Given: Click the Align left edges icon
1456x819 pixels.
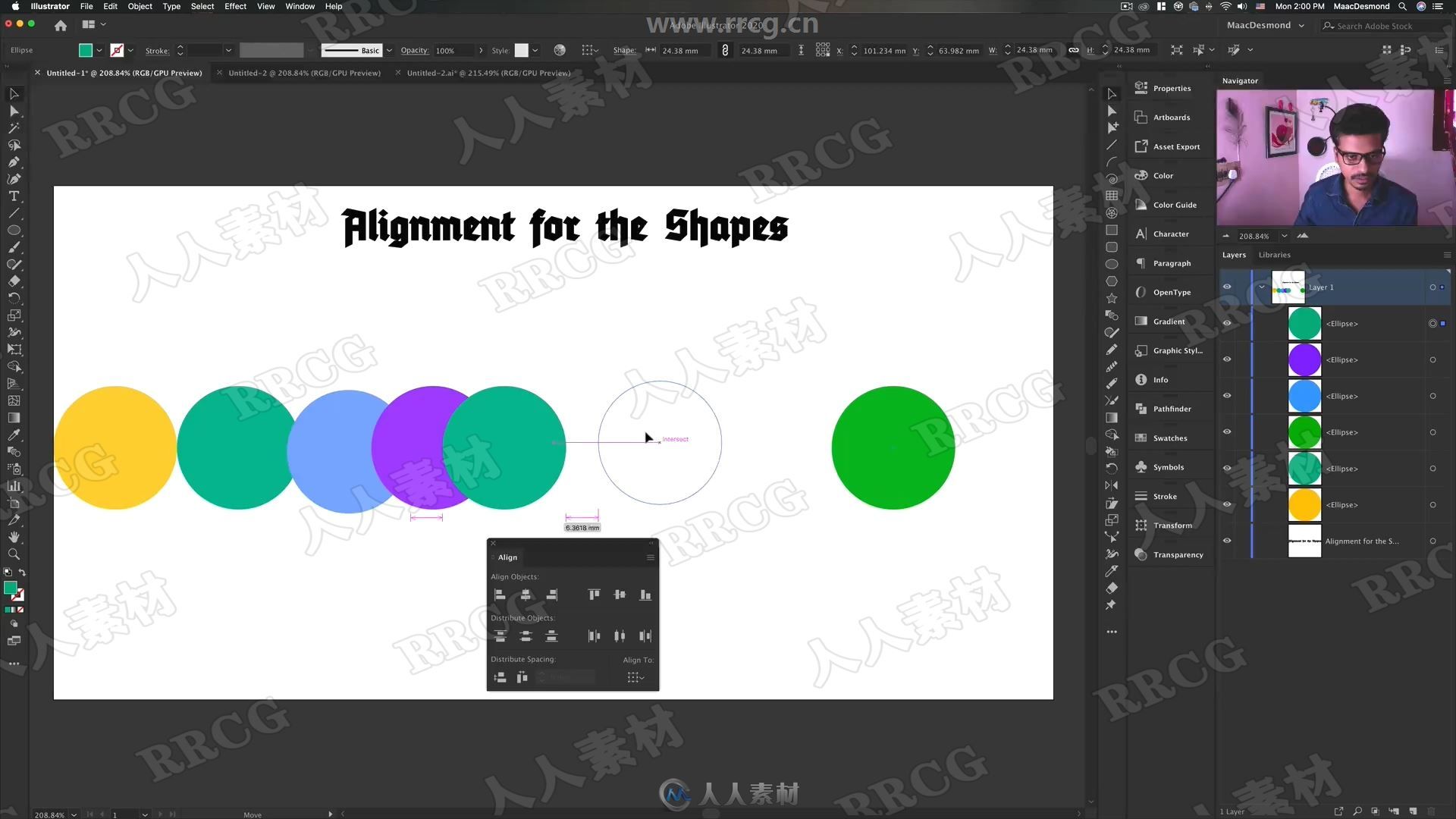Looking at the screenshot, I should pyautogui.click(x=499, y=594).
